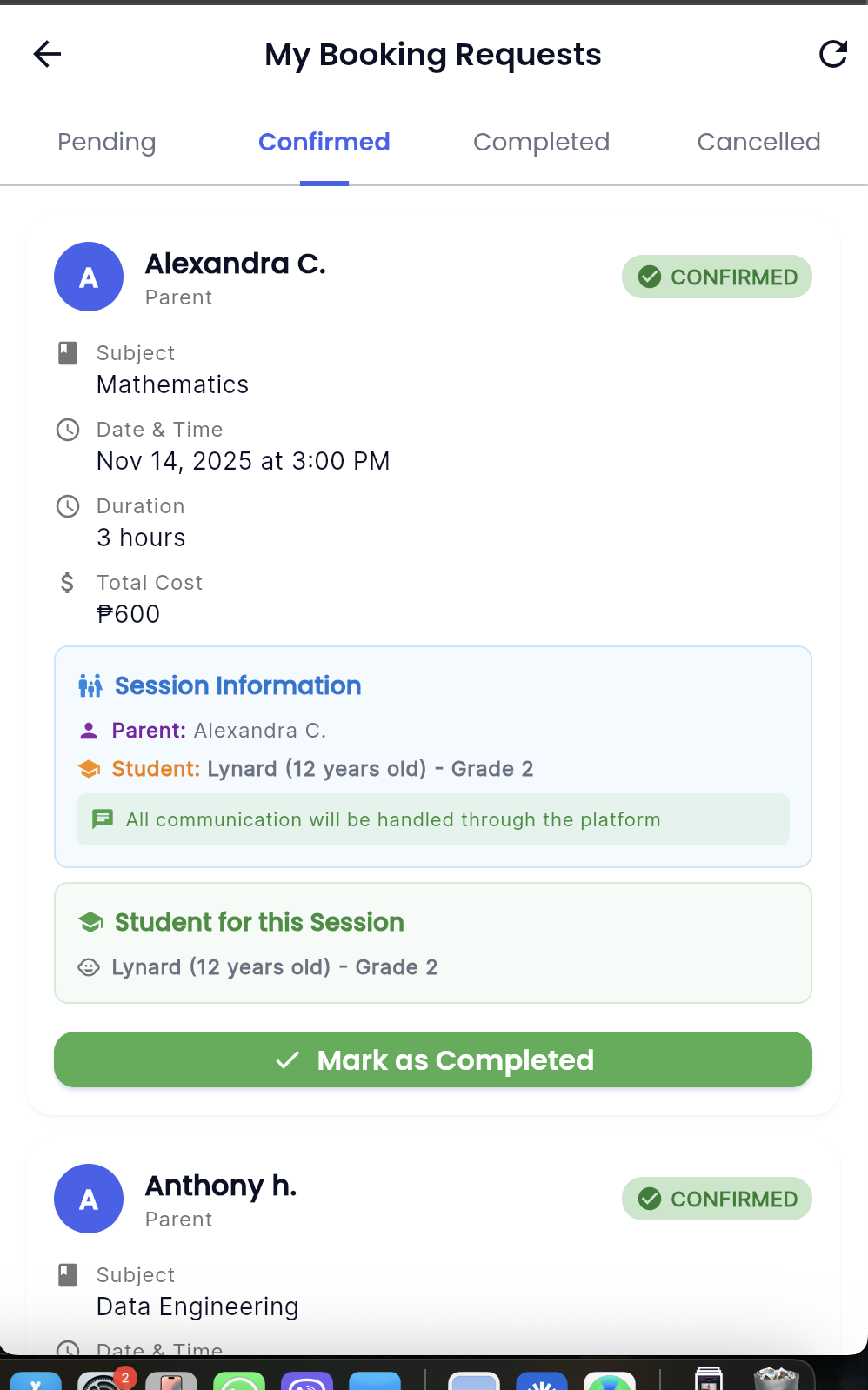Image resolution: width=868 pixels, height=1390 pixels.
Task: Click the book icon beside Subject
Action: (68, 351)
